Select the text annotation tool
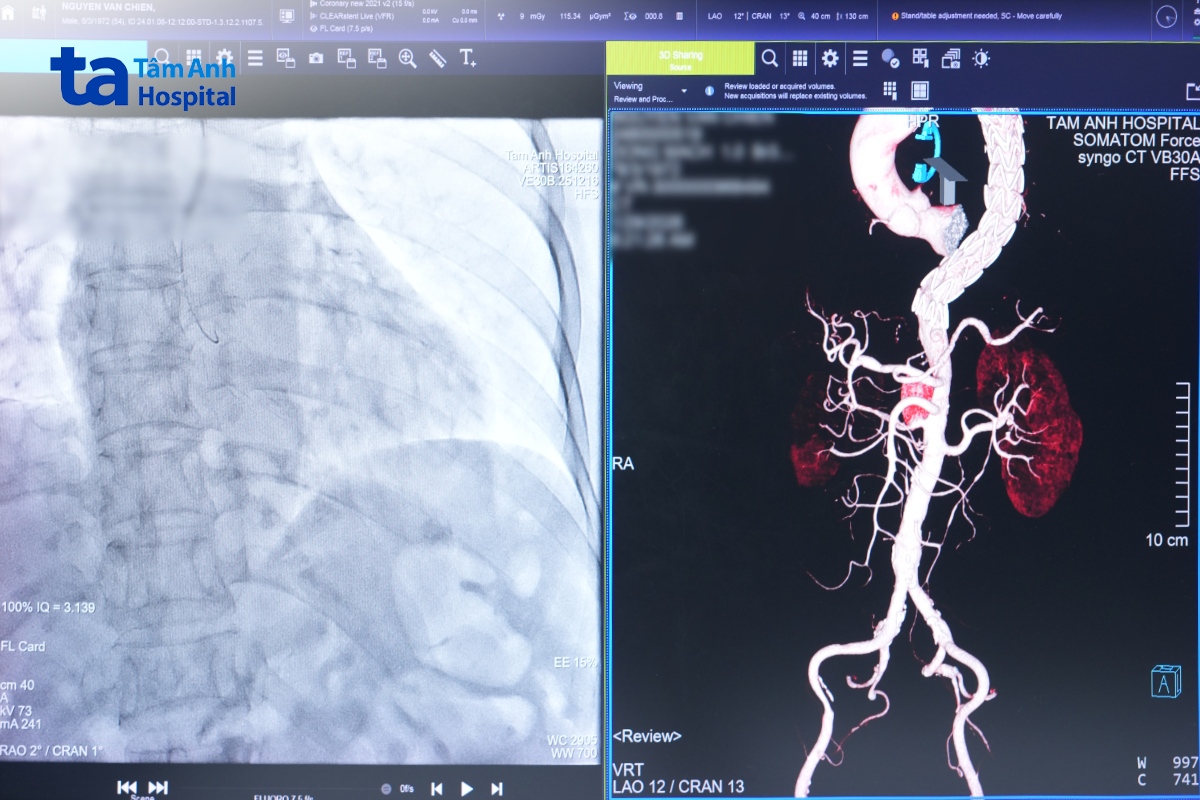The image size is (1200, 800). [467, 58]
